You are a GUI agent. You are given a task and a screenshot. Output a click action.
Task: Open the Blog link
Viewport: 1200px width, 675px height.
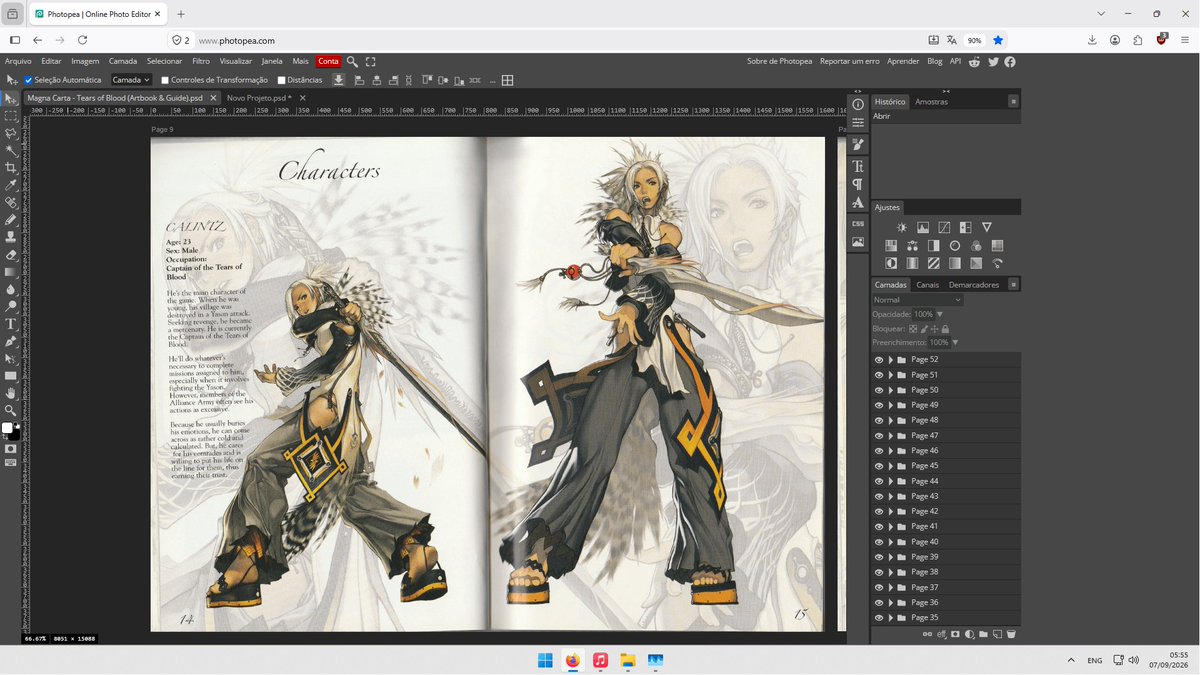click(935, 61)
